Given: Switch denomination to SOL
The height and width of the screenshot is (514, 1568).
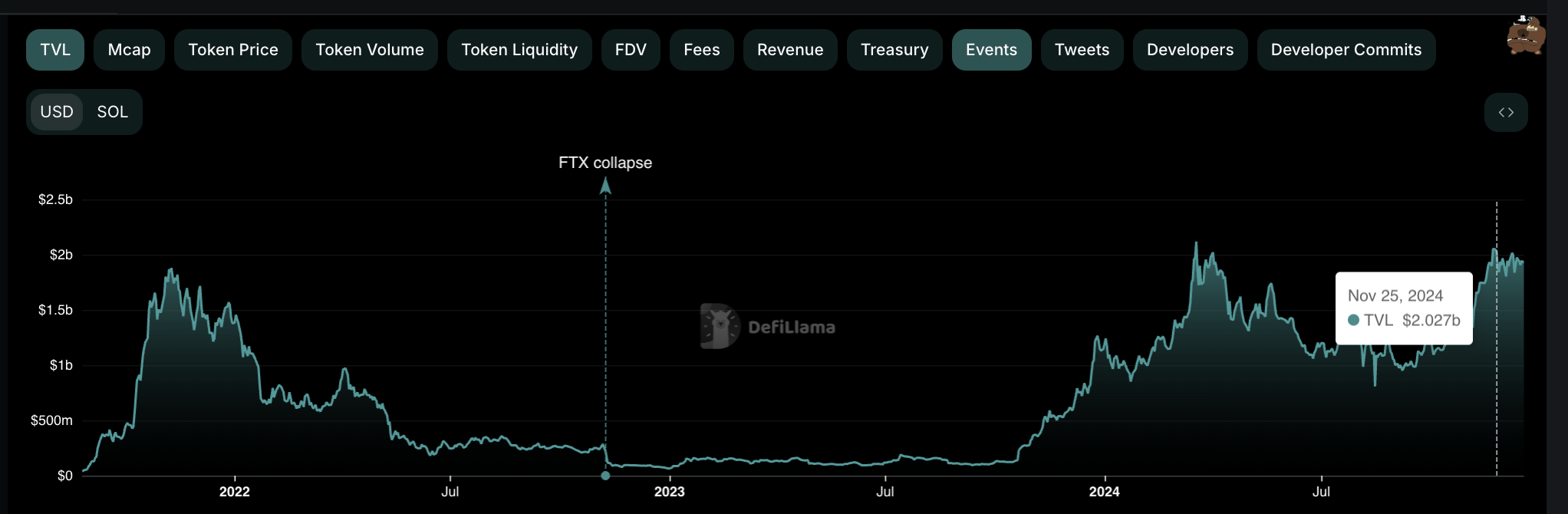Looking at the screenshot, I should (112, 112).
